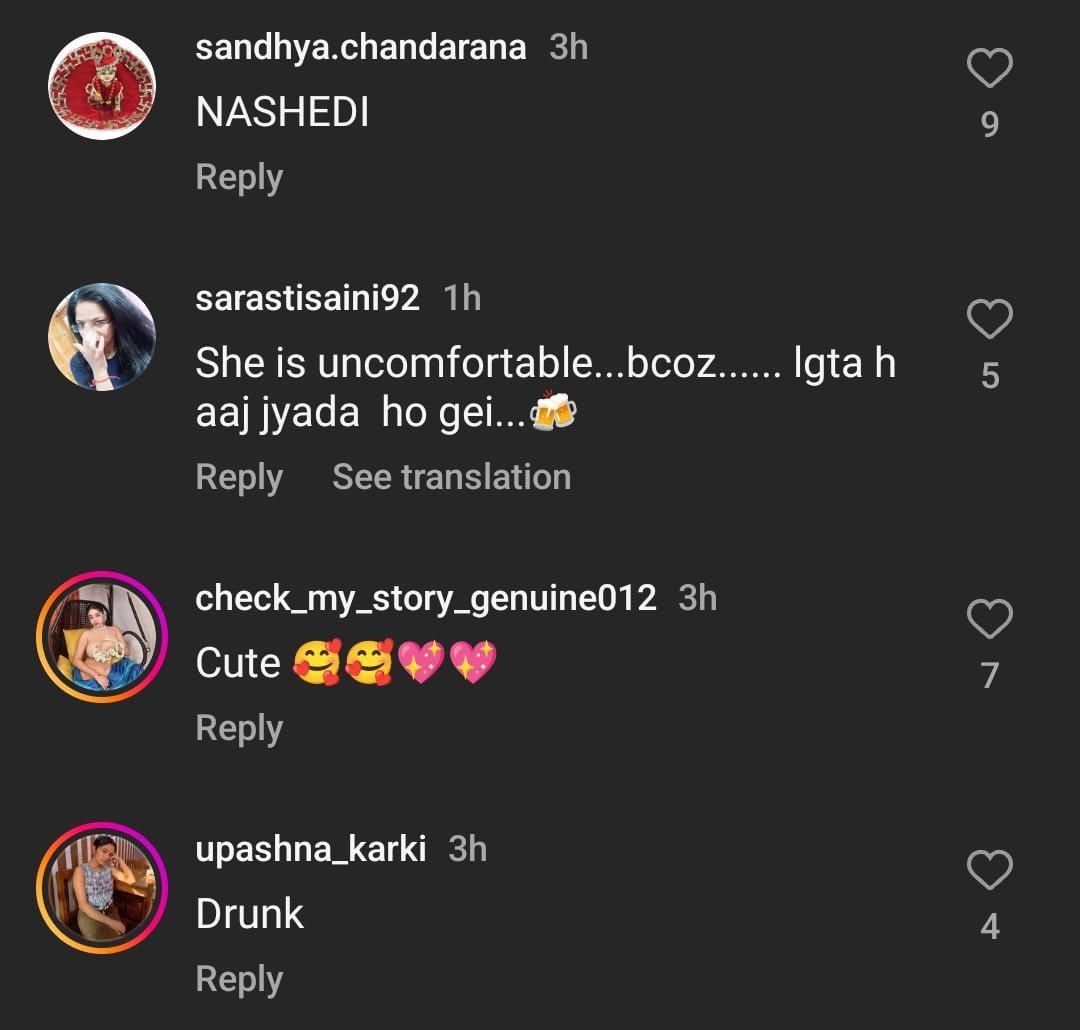Reply to check_my_story_genuine012's Cute comment
1080x1030 pixels.
239,728
